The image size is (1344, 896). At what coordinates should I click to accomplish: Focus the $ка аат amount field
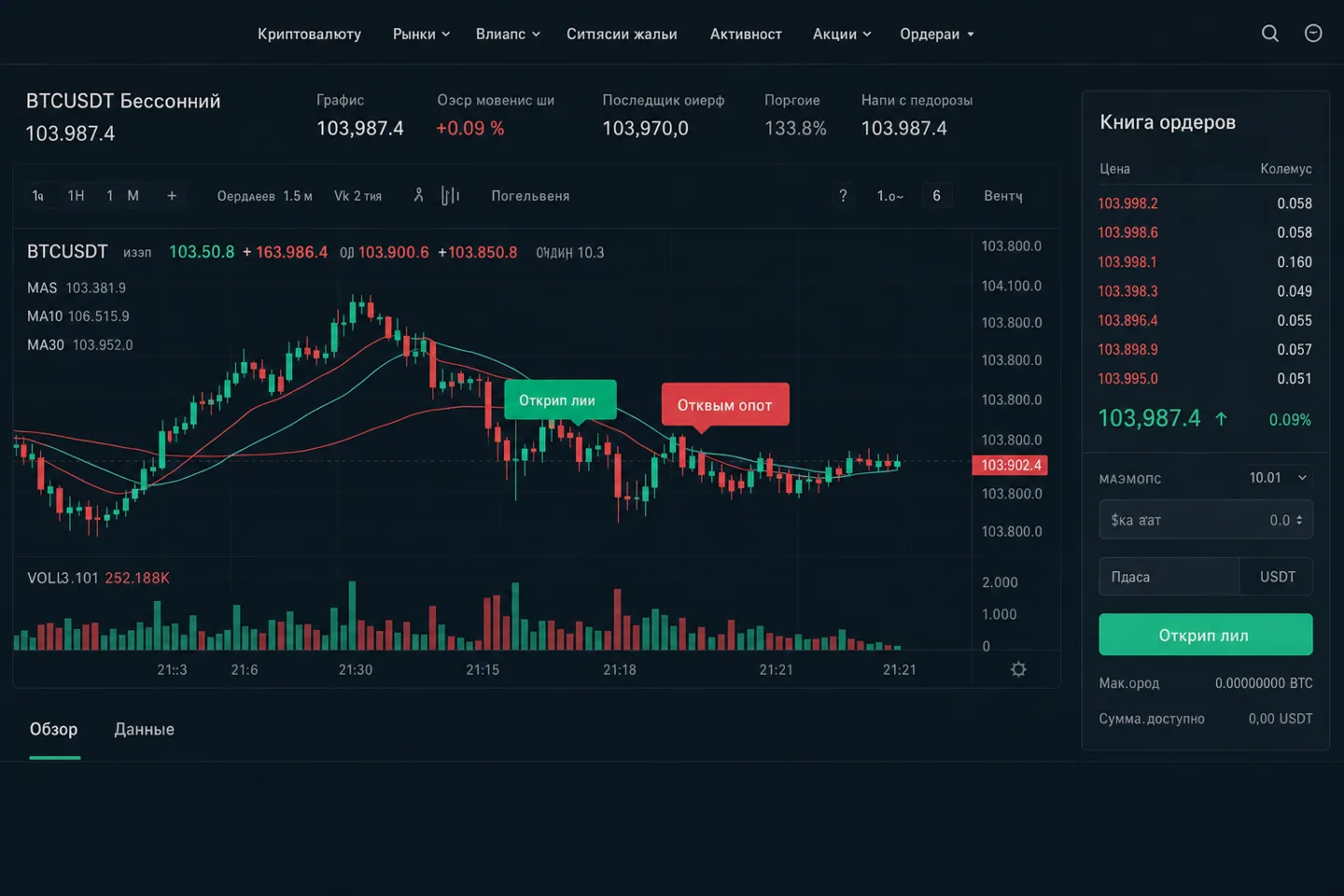point(1205,520)
